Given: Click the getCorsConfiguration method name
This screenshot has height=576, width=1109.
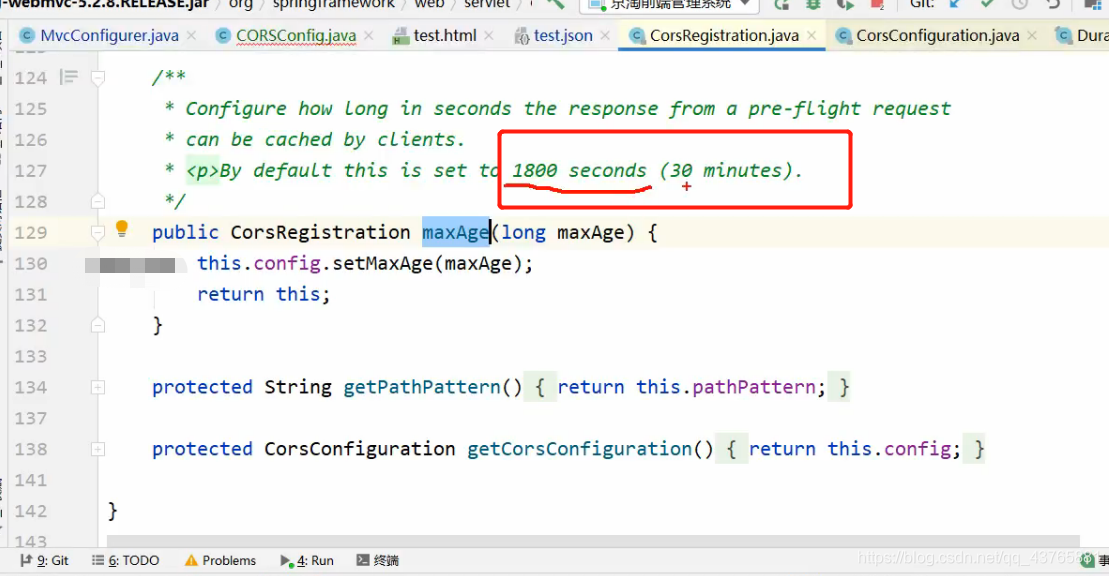Looking at the screenshot, I should 580,449.
